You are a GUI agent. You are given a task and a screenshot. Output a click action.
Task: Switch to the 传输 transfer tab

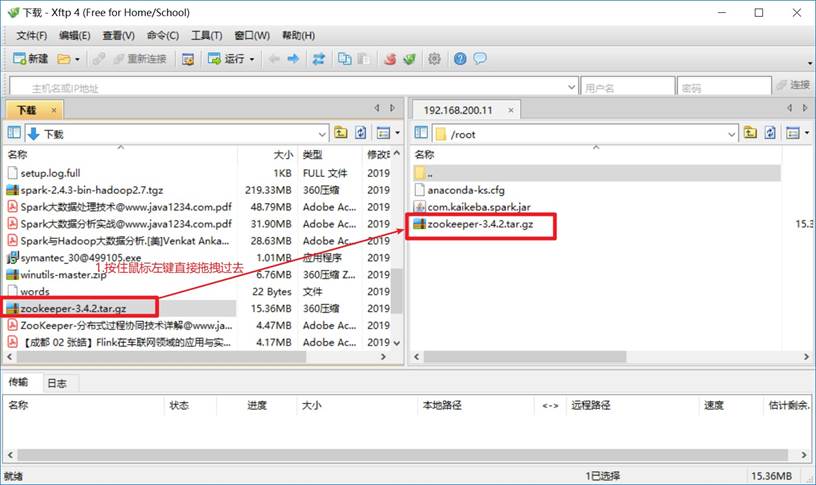pos(18,382)
